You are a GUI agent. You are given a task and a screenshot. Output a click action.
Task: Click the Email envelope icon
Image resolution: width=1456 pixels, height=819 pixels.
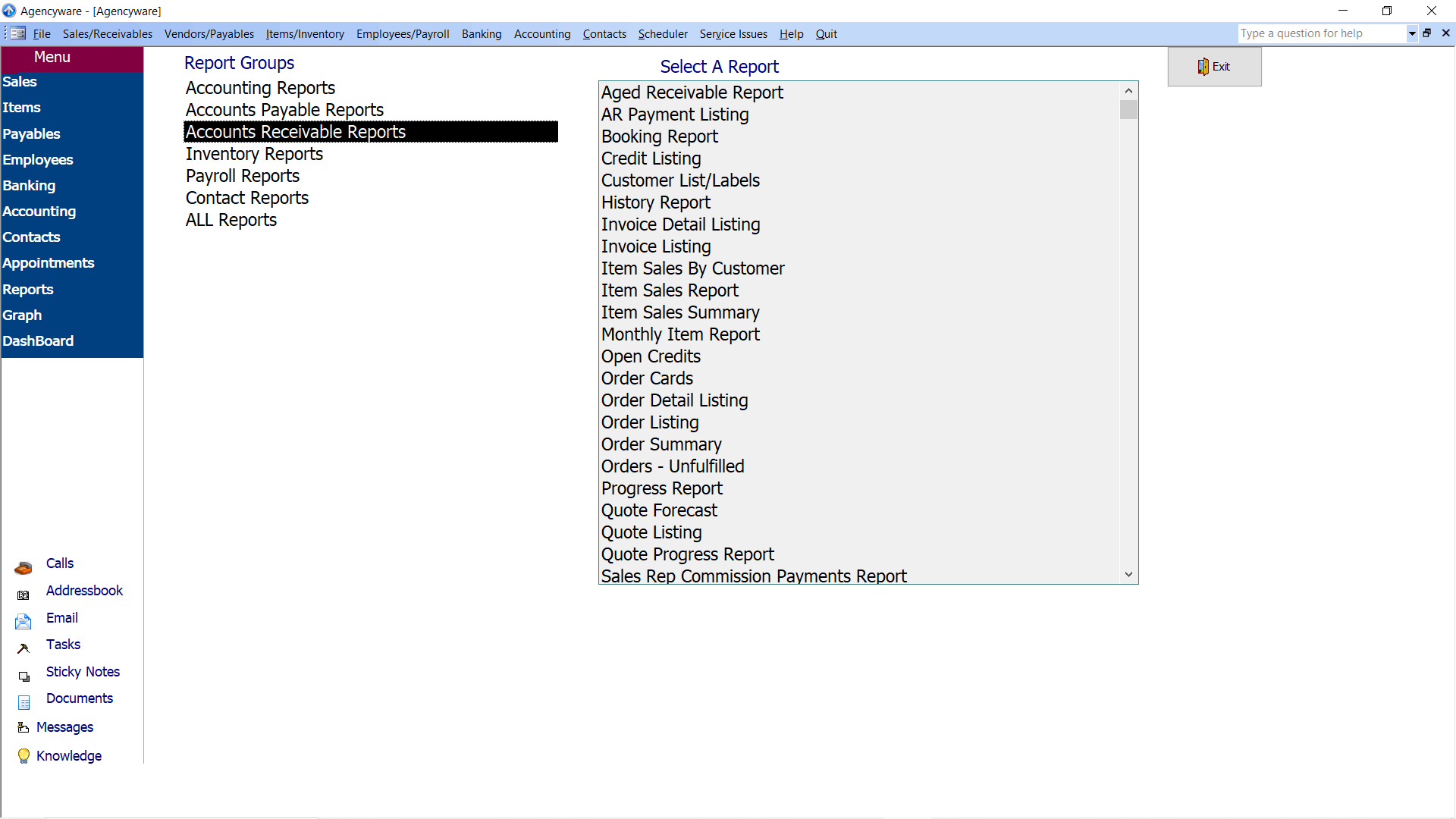click(24, 622)
